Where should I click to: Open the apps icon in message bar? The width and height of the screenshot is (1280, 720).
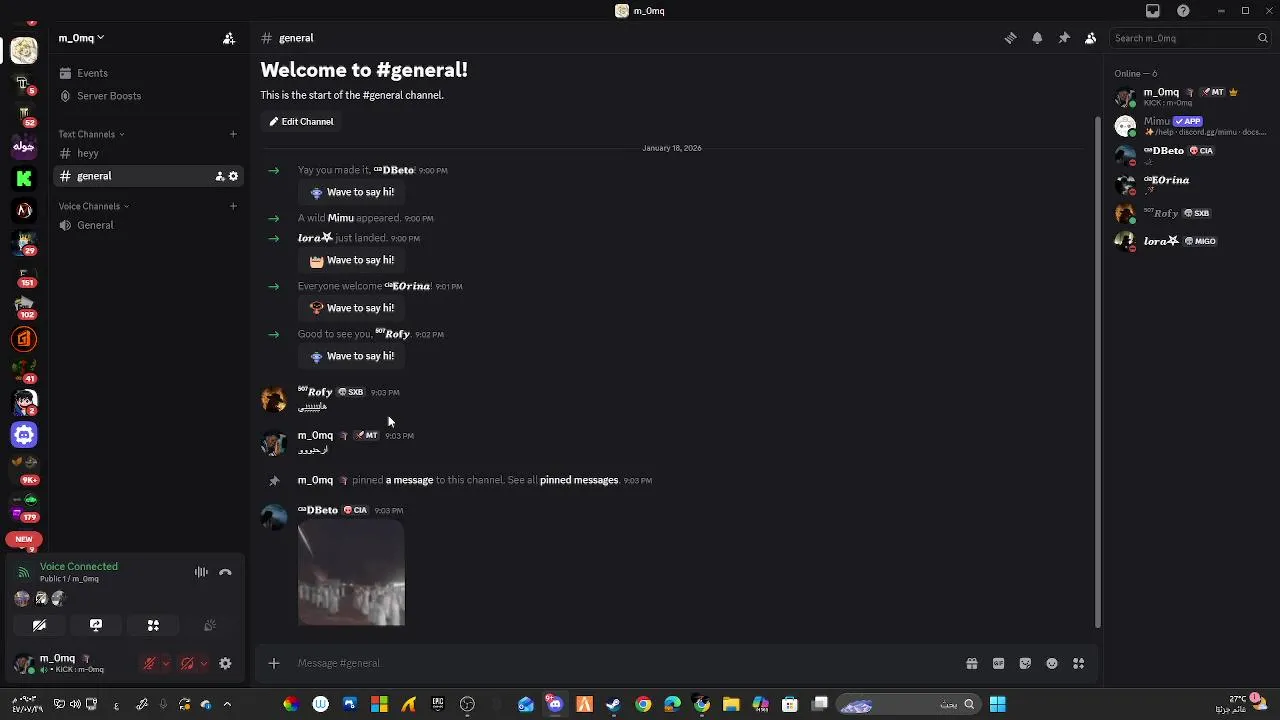pos(1079,663)
